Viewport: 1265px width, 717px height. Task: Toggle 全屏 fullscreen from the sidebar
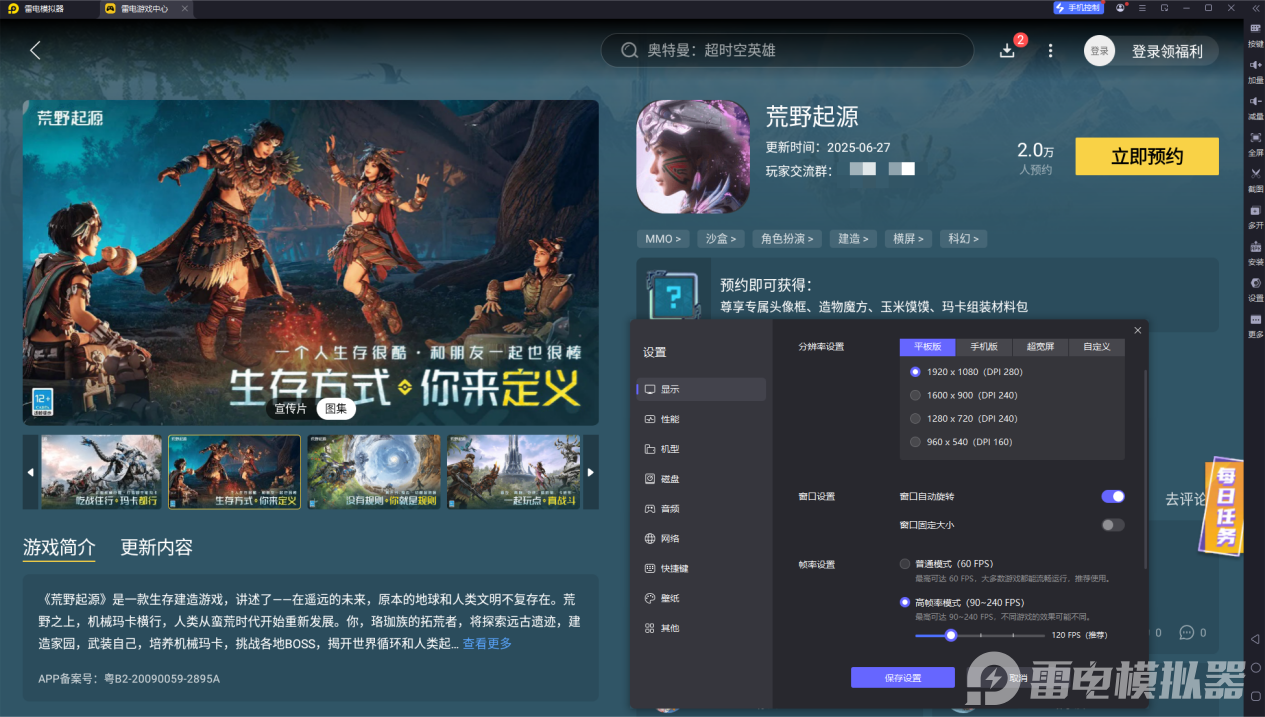tap(1255, 142)
